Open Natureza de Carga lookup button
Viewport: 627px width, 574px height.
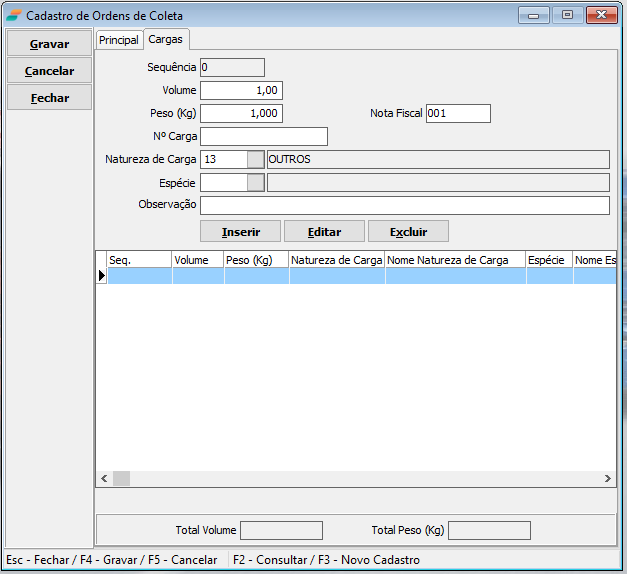[256, 159]
